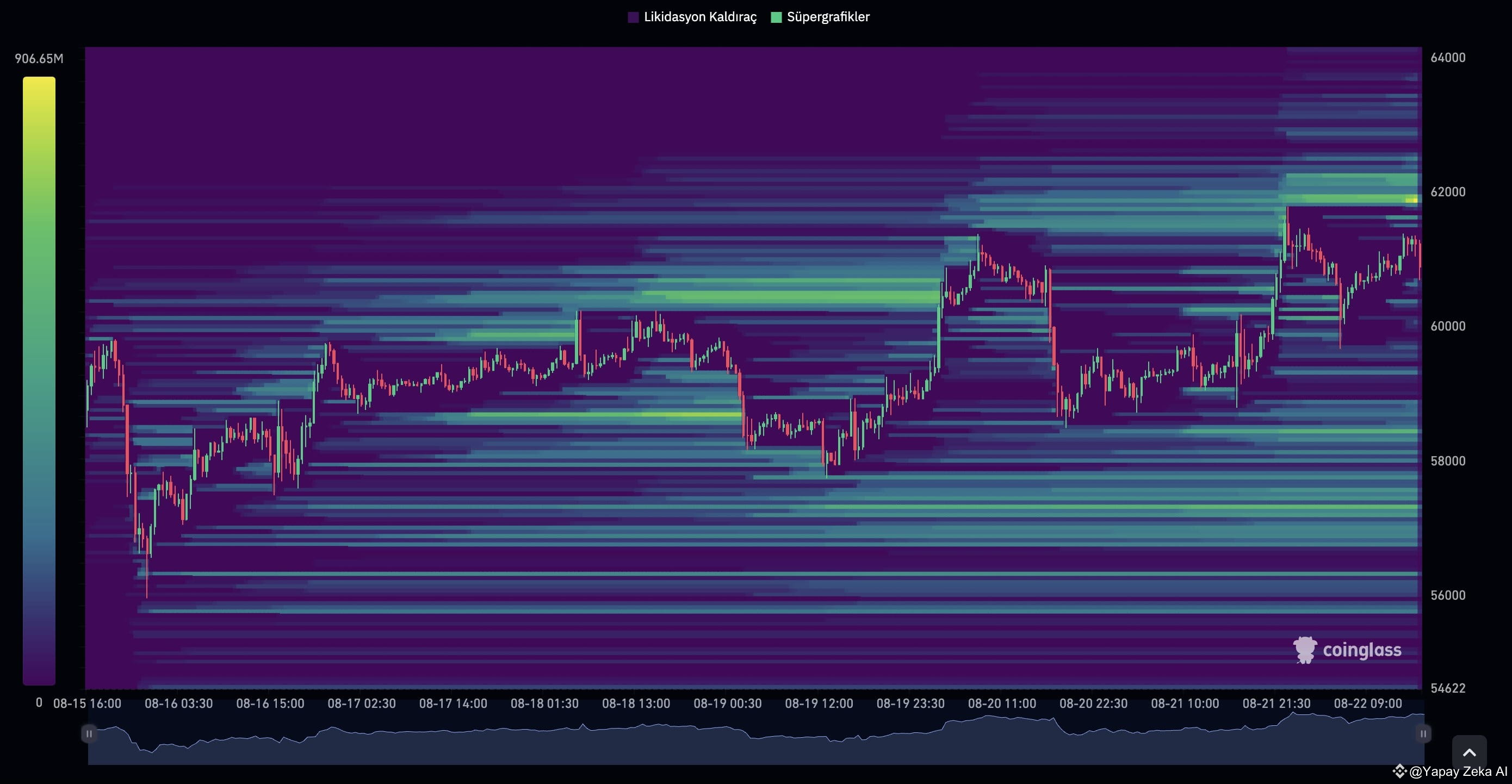Click the right pause-style navigator handle
The width and height of the screenshot is (1512, 784).
tap(1423, 733)
